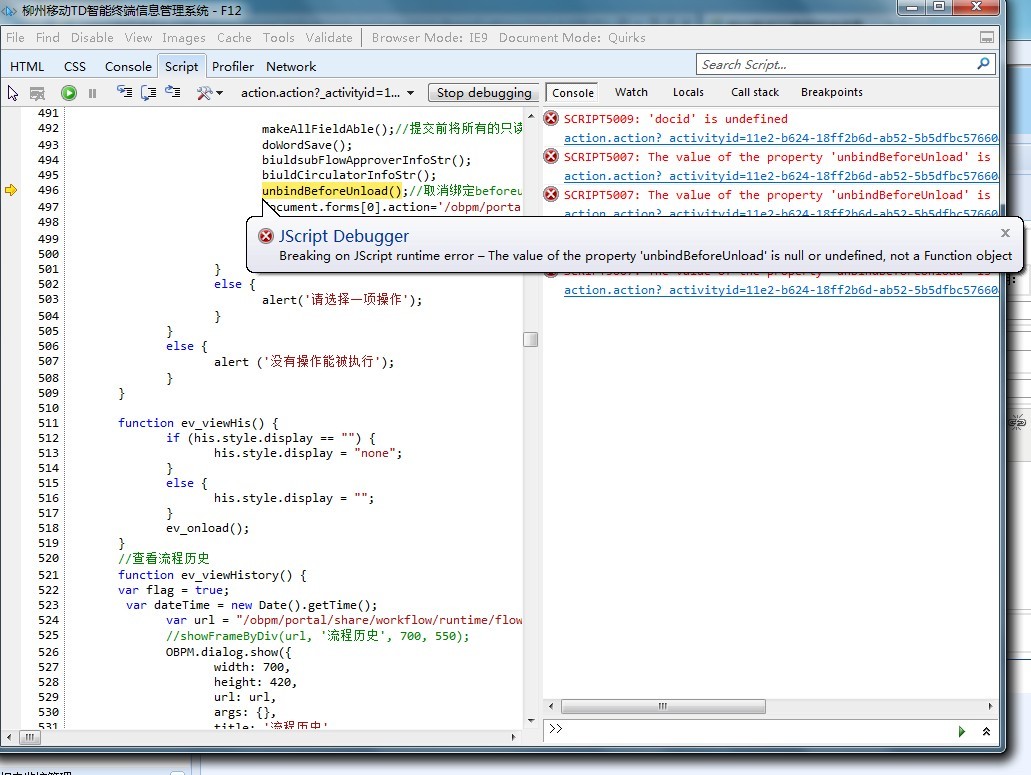
Task: Open the Cache menu
Action: coord(234,37)
